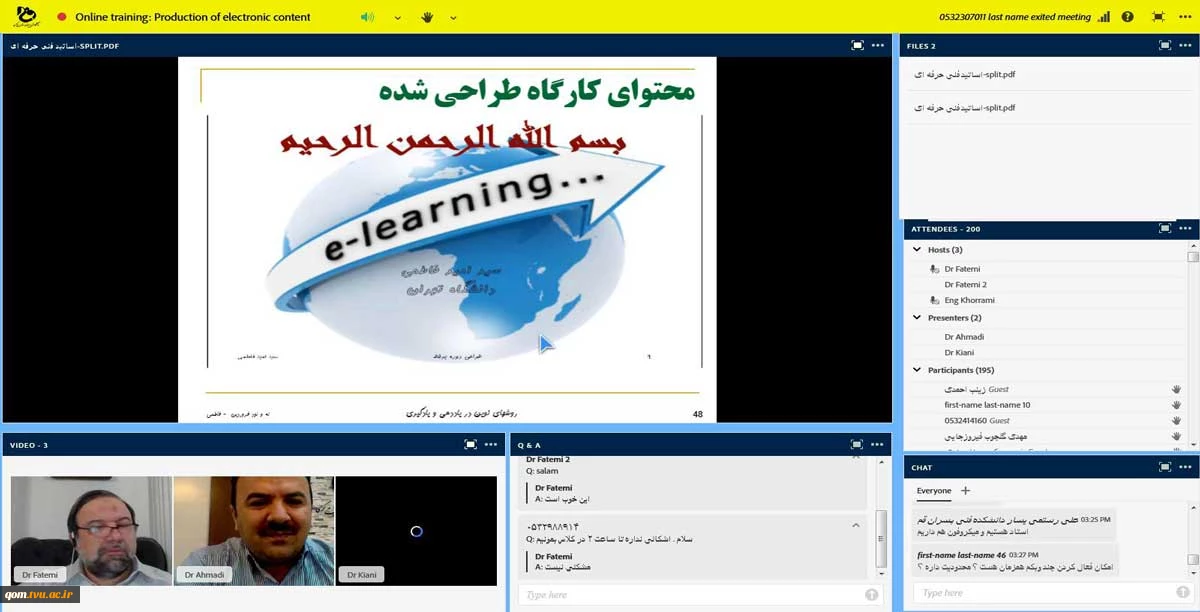Viewport: 1200px width, 612px height.
Task: Click the connection signal strength icon
Action: pos(1103,17)
